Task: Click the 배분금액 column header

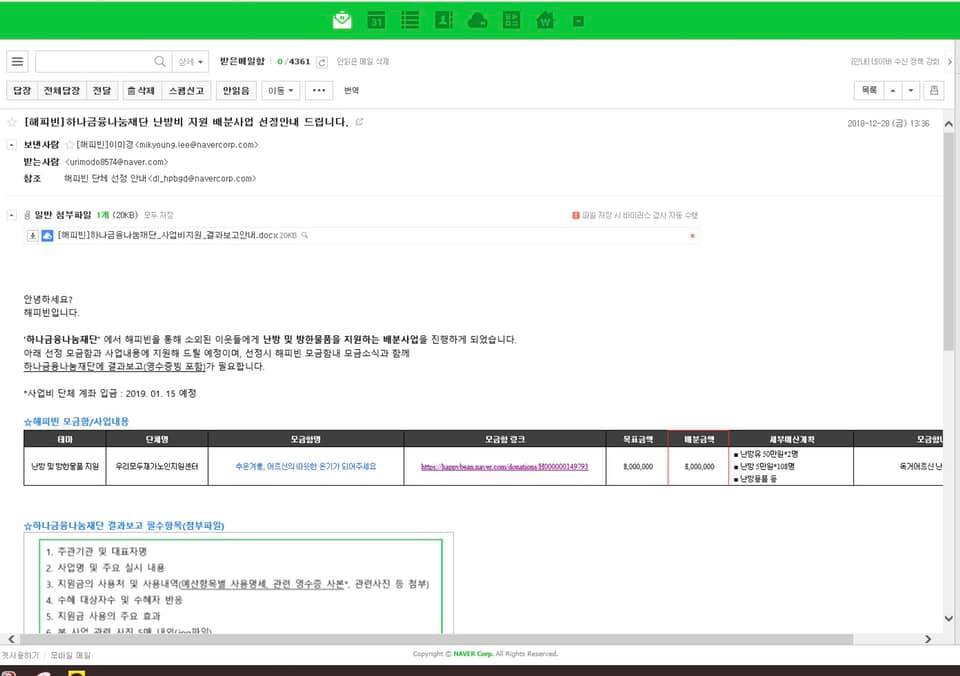Action: coord(699,439)
